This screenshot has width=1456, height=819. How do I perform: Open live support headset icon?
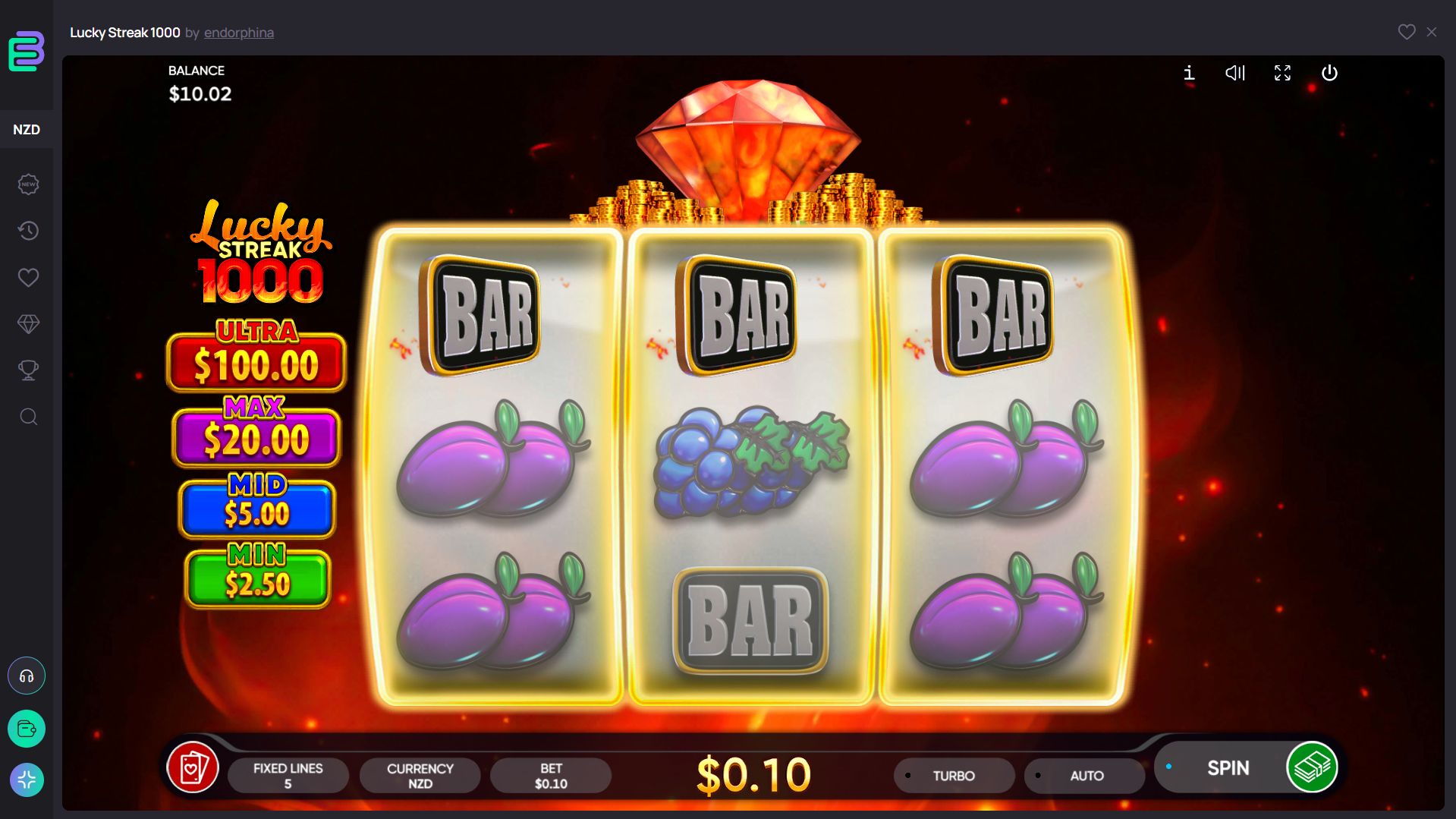tap(27, 676)
